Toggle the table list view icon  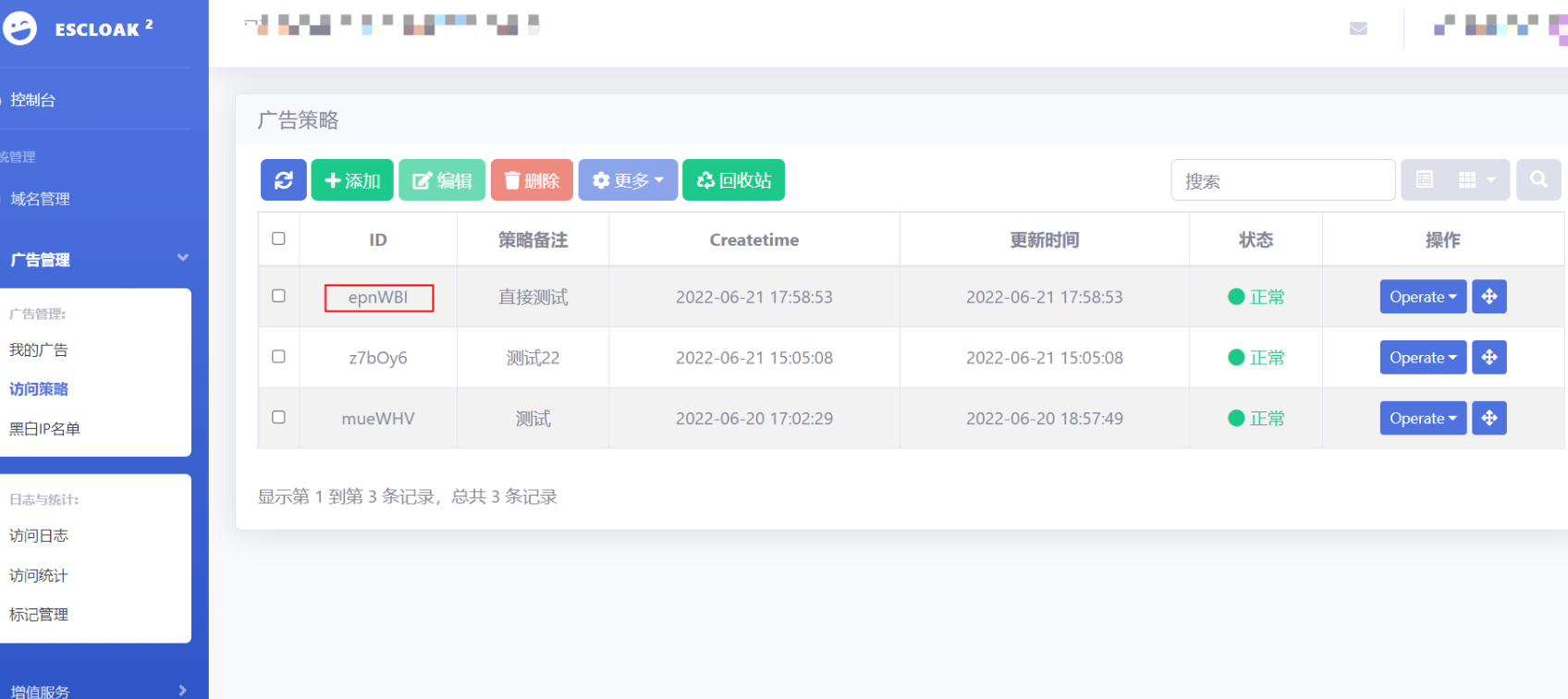1425,180
